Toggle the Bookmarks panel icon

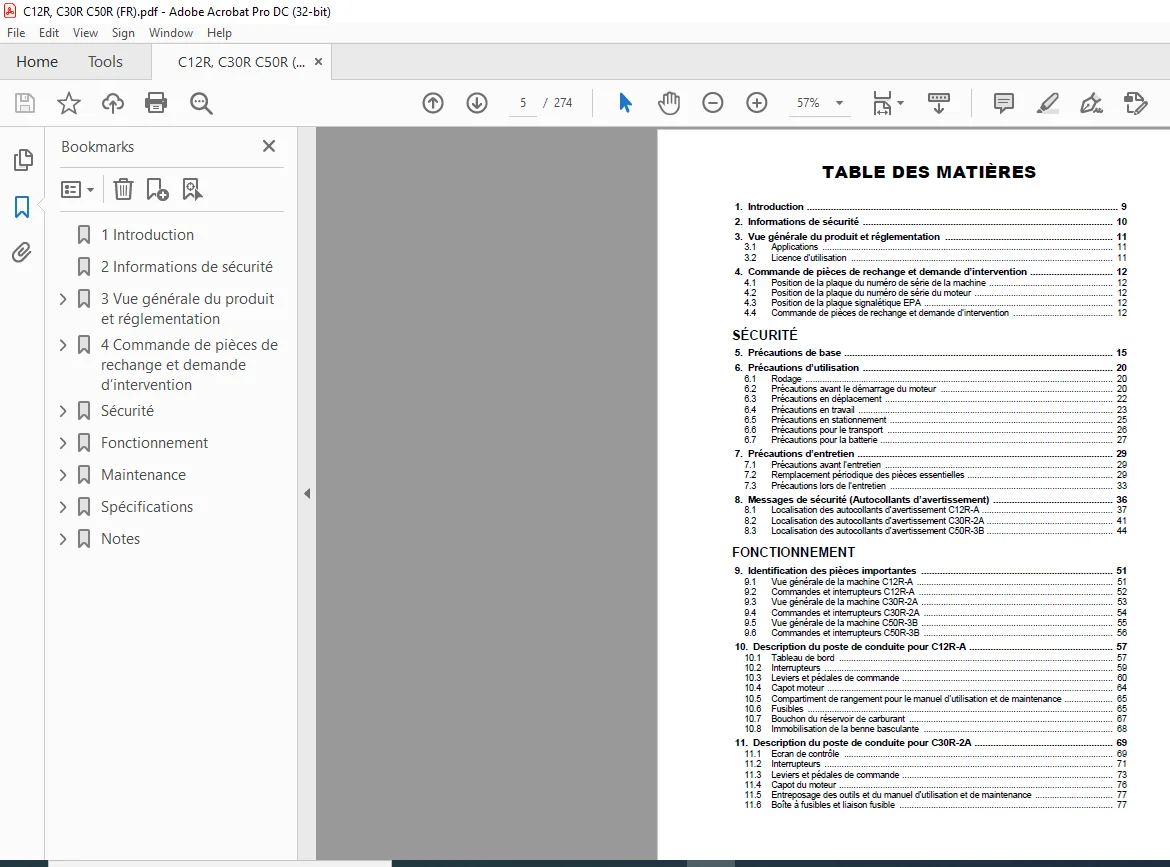click(22, 207)
